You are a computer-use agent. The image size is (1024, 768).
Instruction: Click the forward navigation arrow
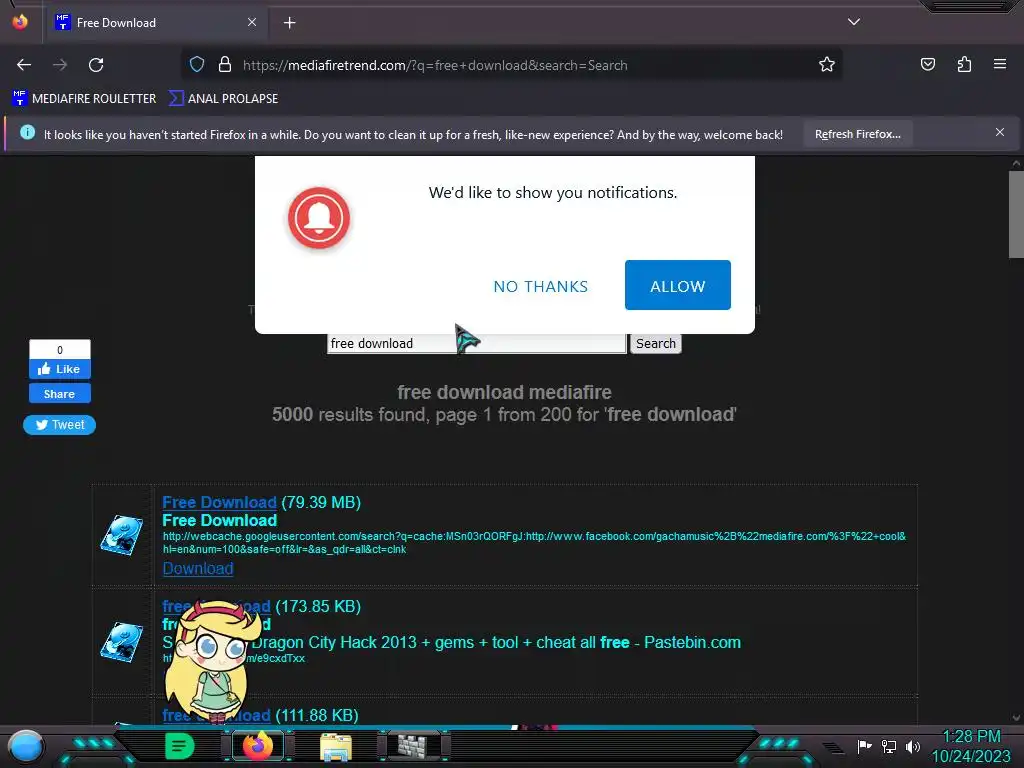click(60, 65)
